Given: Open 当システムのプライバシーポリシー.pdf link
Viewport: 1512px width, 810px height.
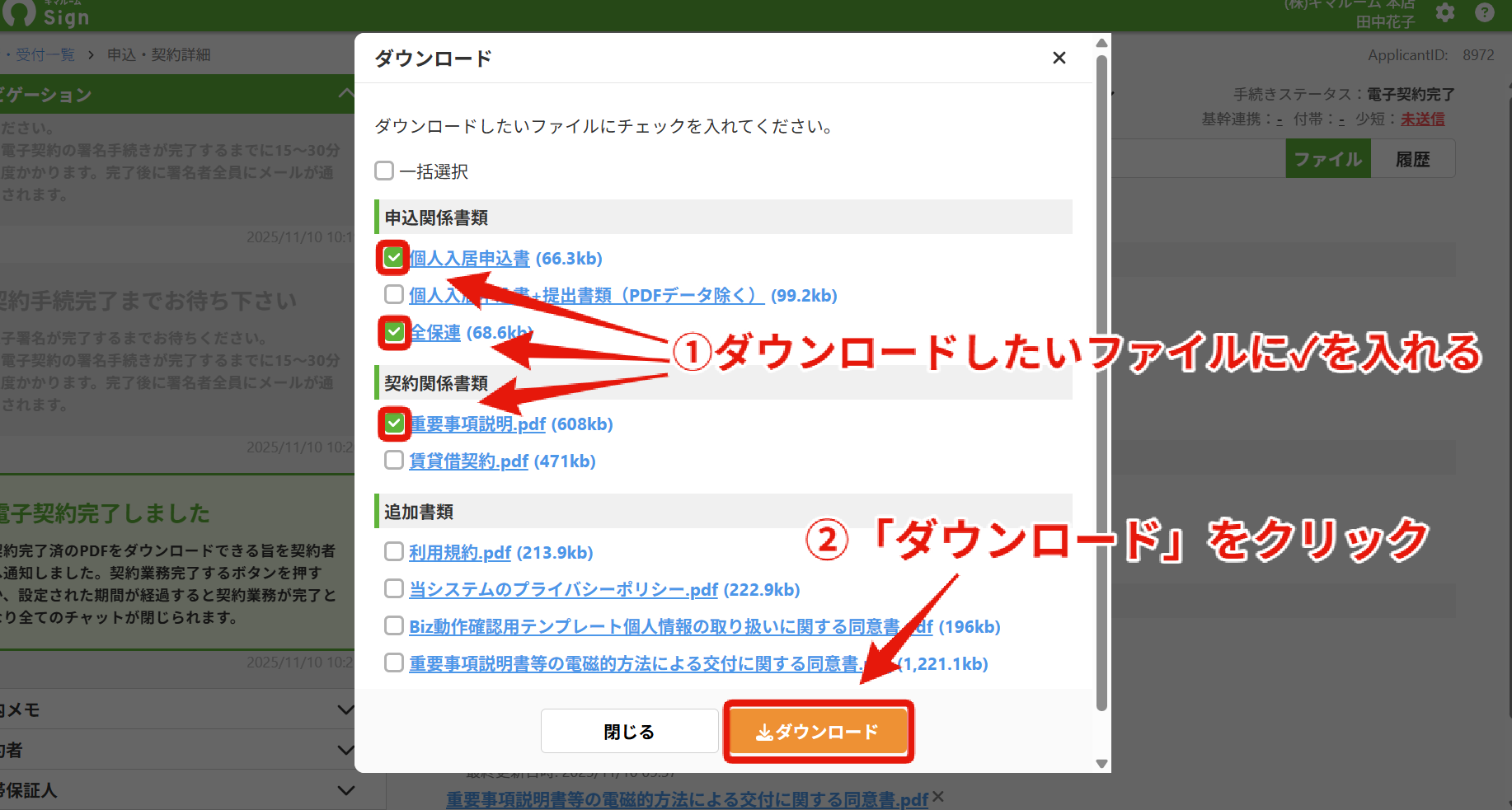Looking at the screenshot, I should (x=563, y=590).
